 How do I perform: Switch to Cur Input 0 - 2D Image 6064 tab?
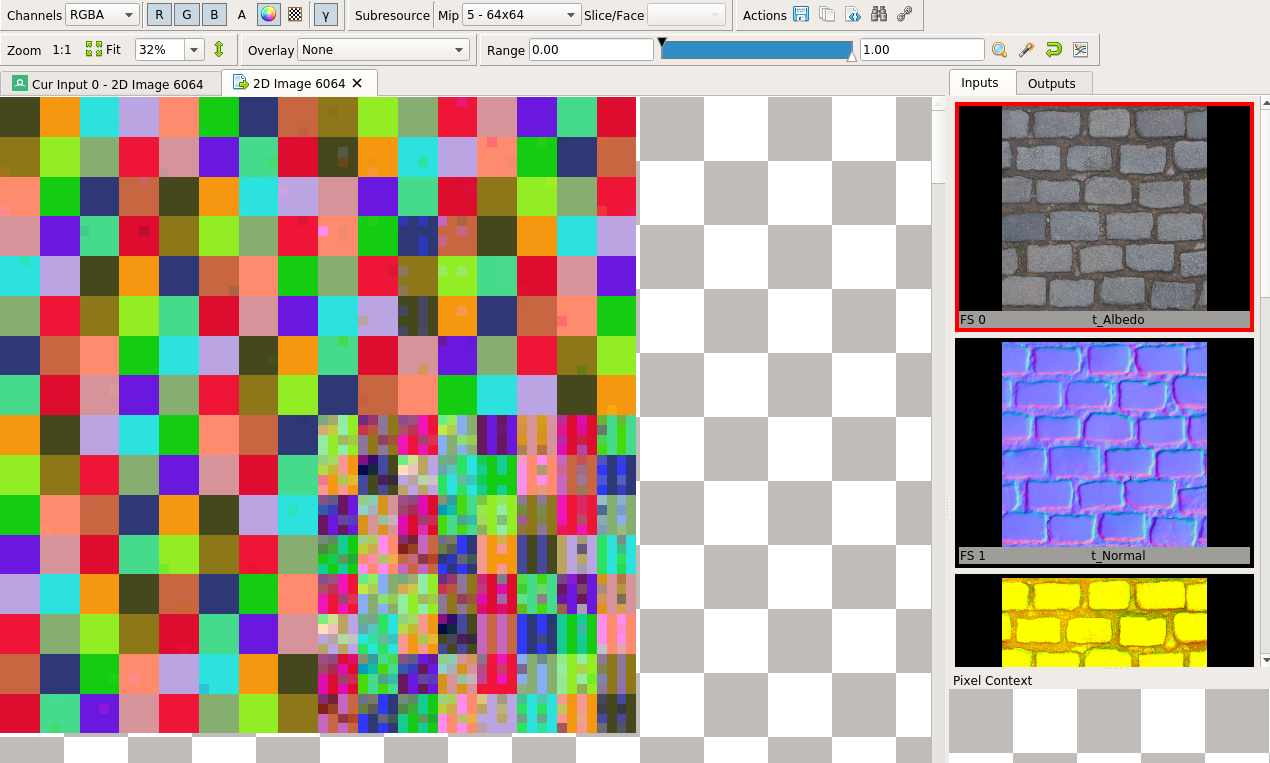[109, 84]
